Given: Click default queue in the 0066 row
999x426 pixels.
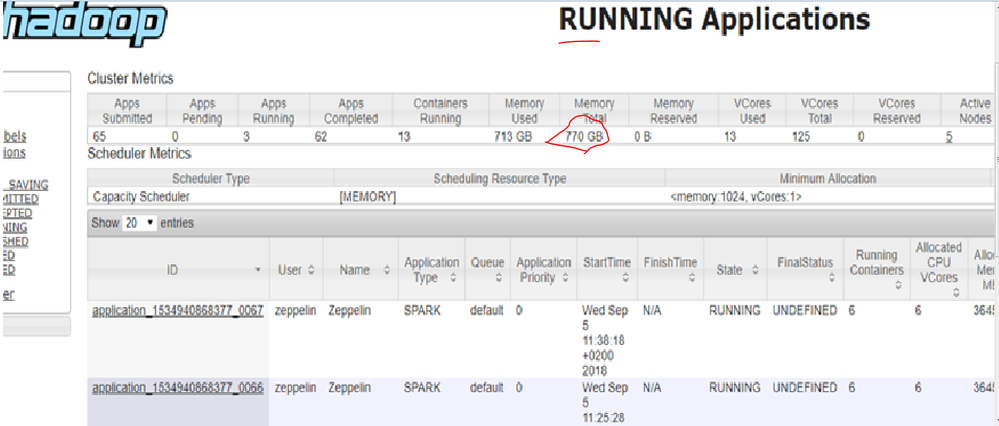Looking at the screenshot, I should point(487,388).
